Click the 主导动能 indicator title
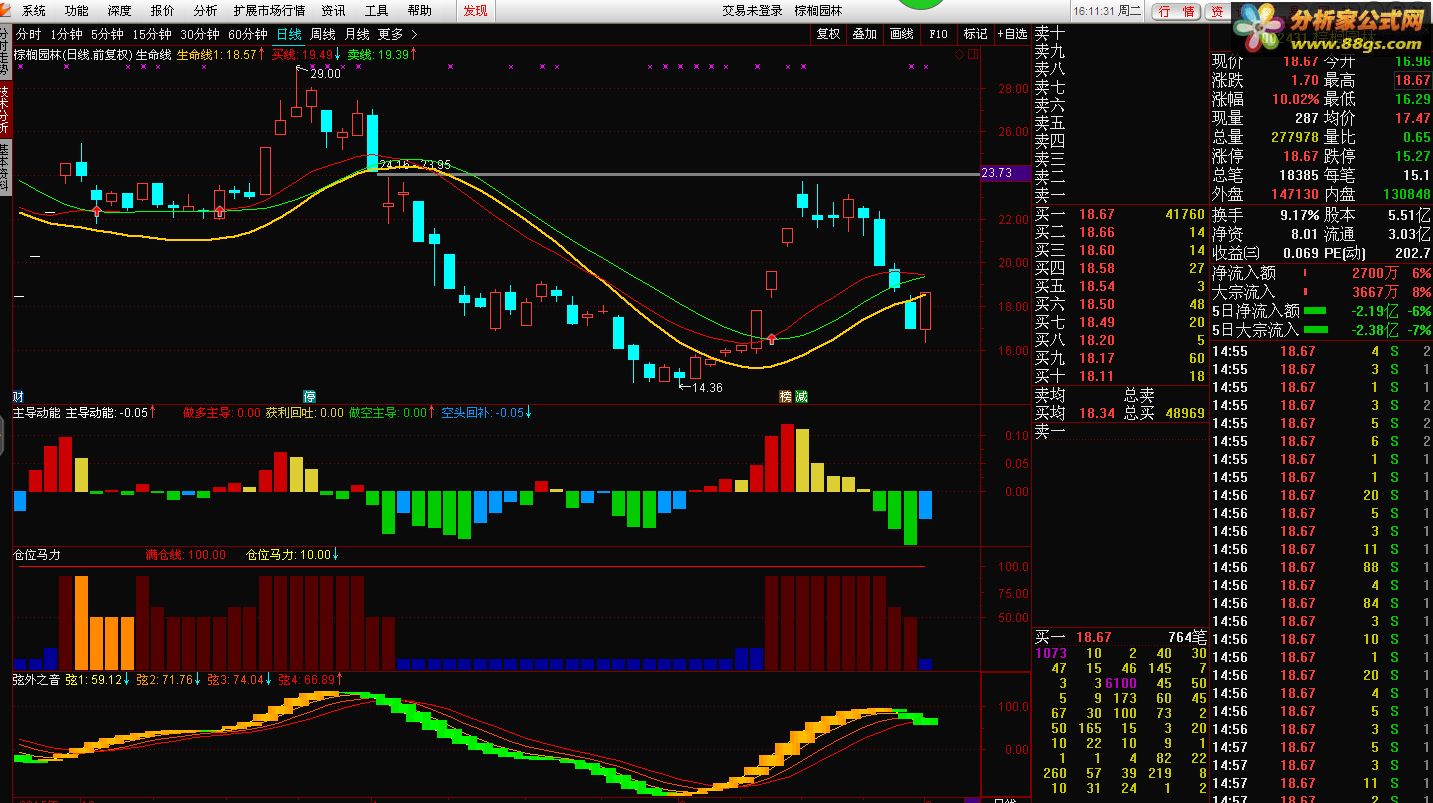 (x=36, y=412)
